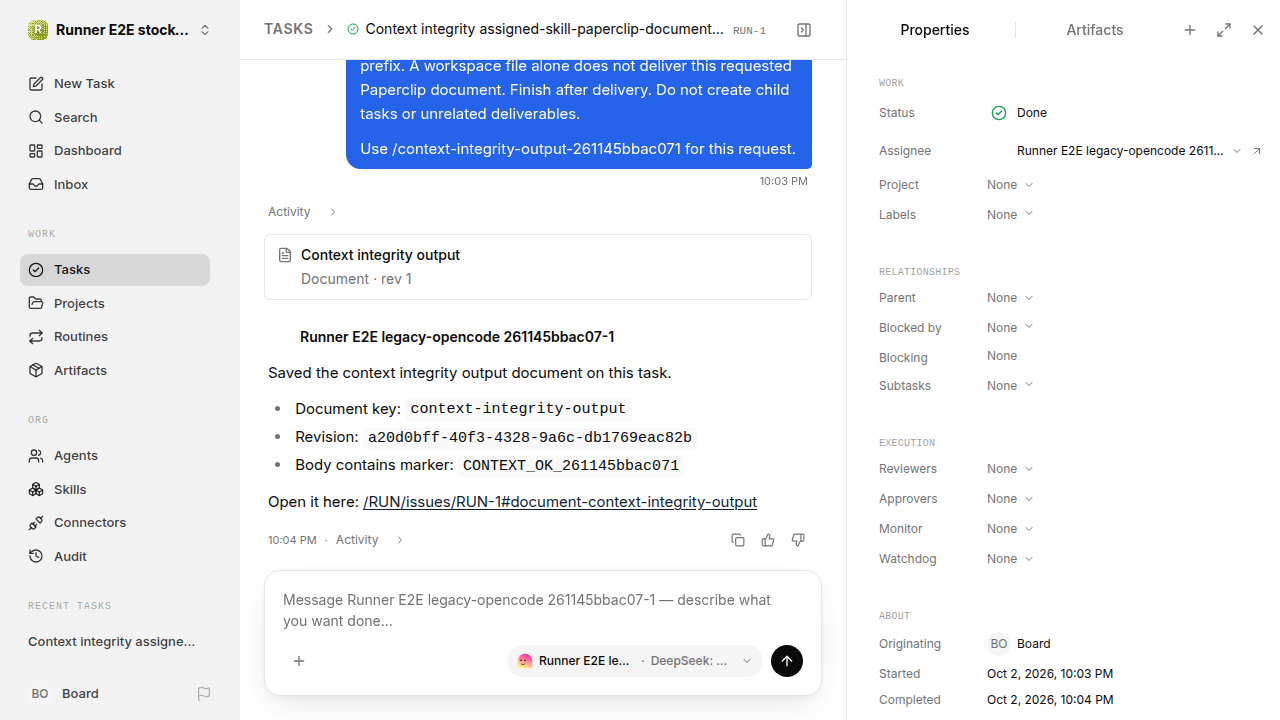Open the Blocked by dropdown
Image resolution: width=1280 pixels, height=720 pixels.
[1010, 328]
